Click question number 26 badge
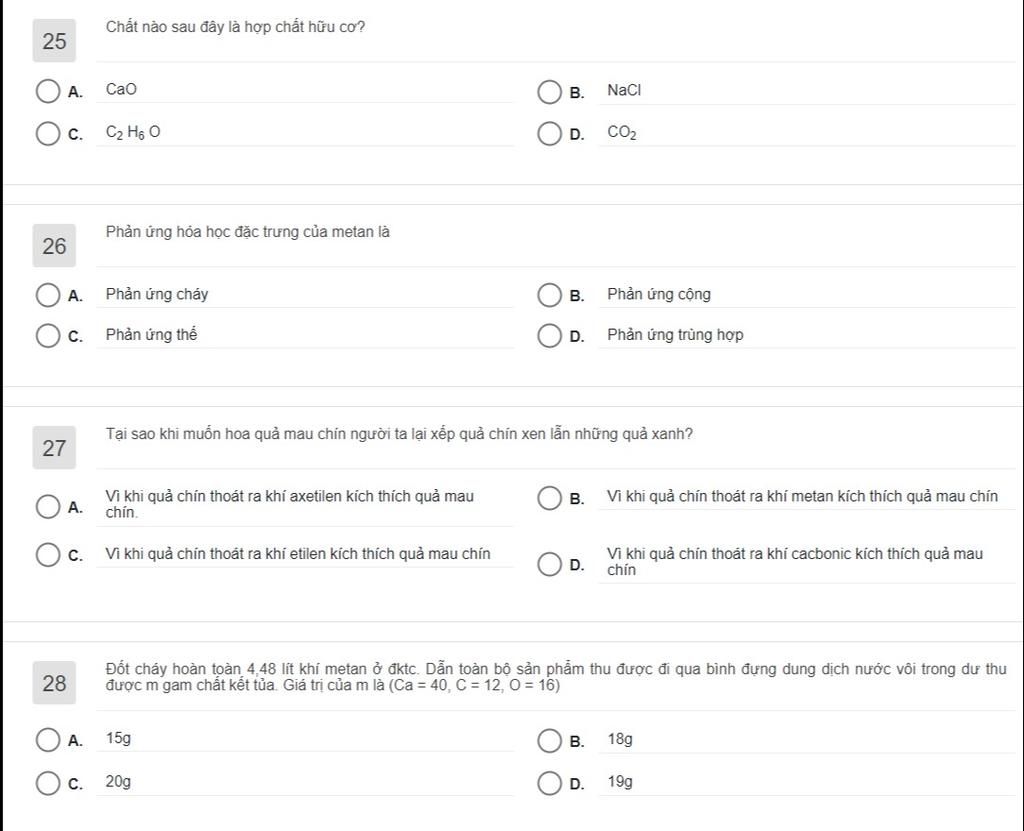The height and width of the screenshot is (831, 1024). (54, 246)
